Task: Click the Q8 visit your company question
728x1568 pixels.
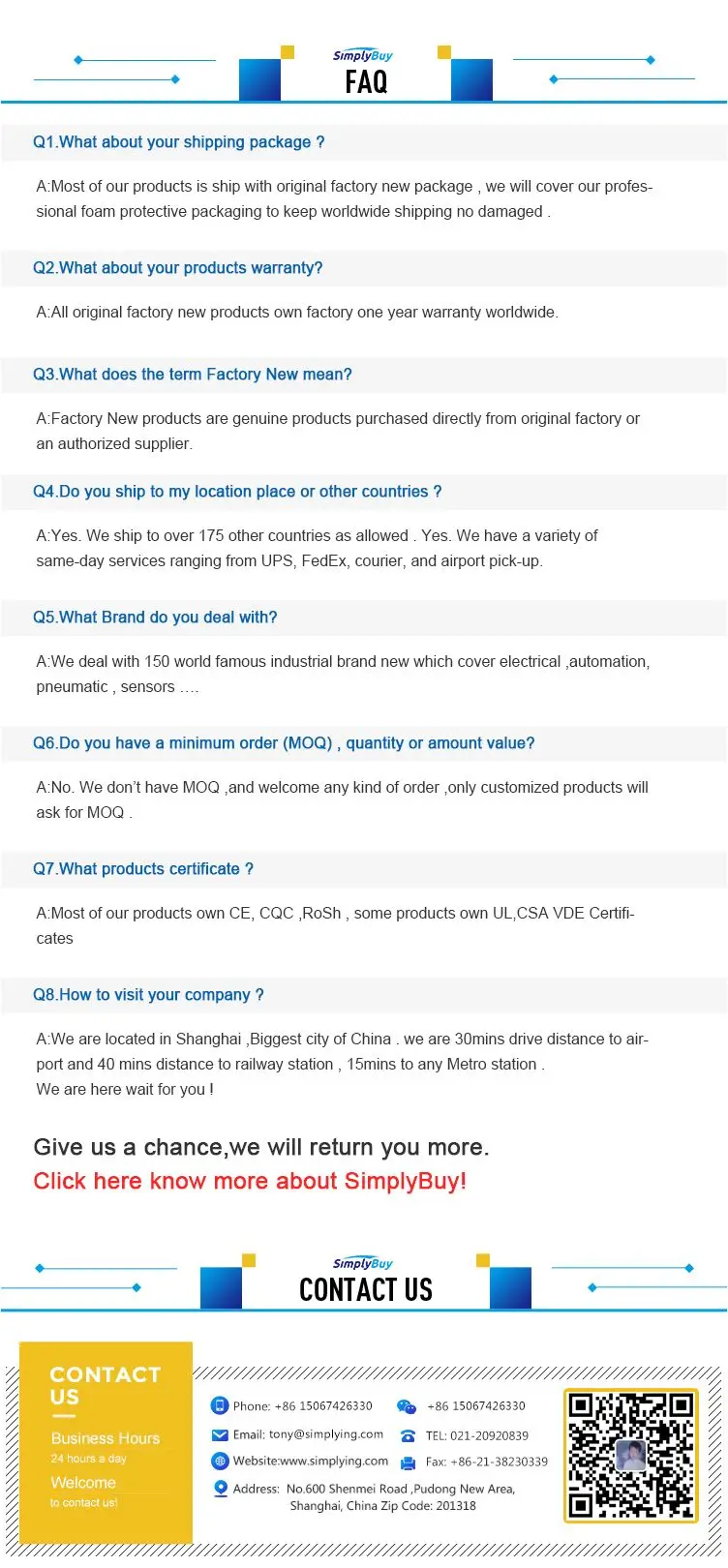Action: pyautogui.click(x=148, y=995)
